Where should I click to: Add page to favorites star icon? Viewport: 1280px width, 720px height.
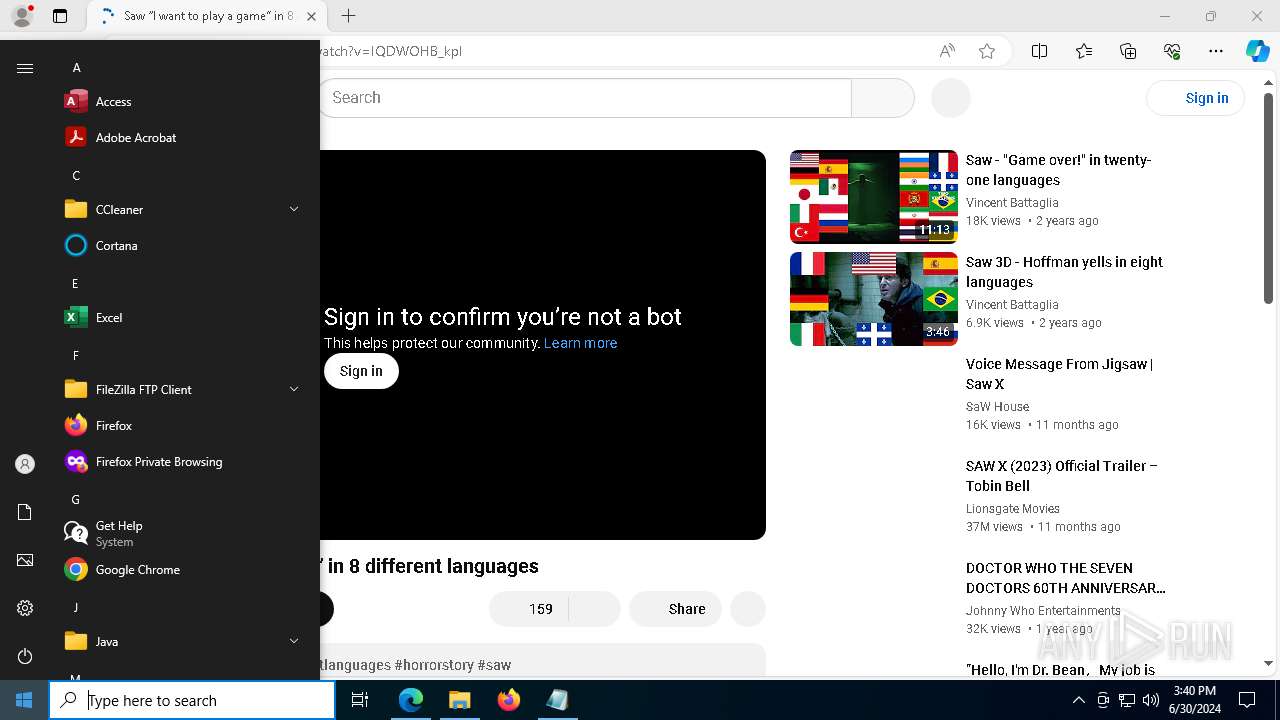[x=987, y=51]
